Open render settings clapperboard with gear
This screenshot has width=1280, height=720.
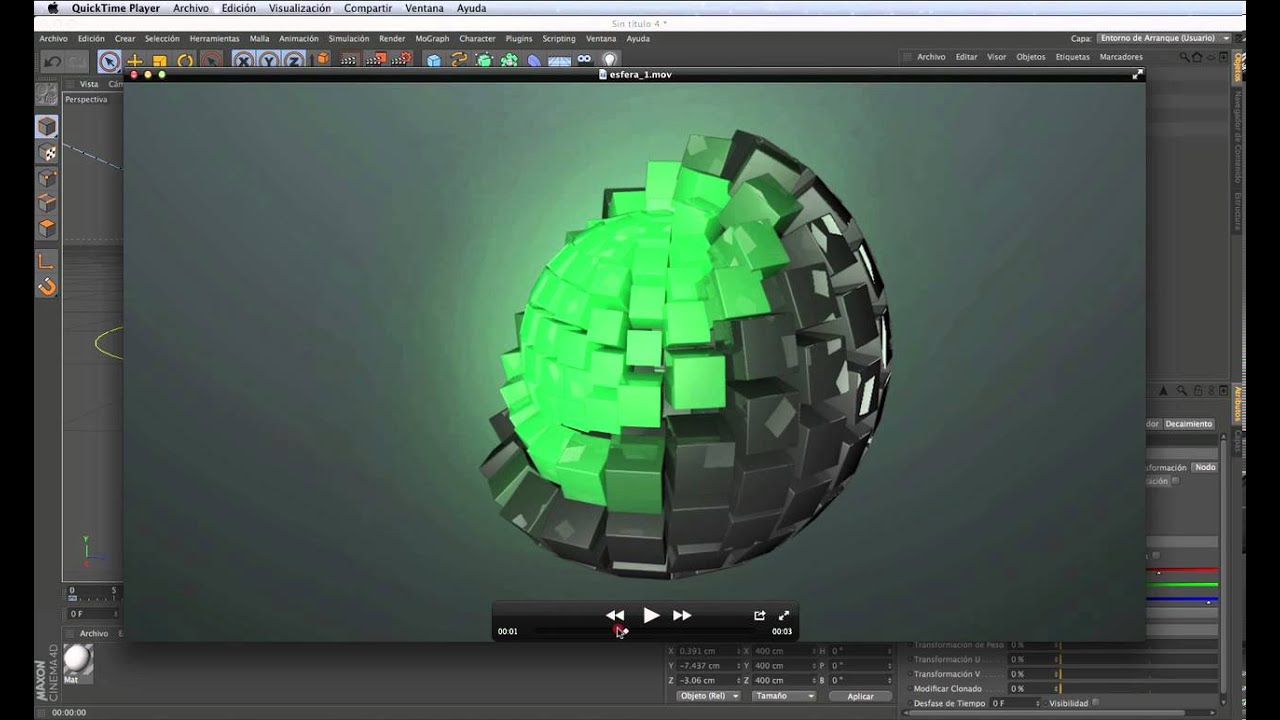pos(402,60)
